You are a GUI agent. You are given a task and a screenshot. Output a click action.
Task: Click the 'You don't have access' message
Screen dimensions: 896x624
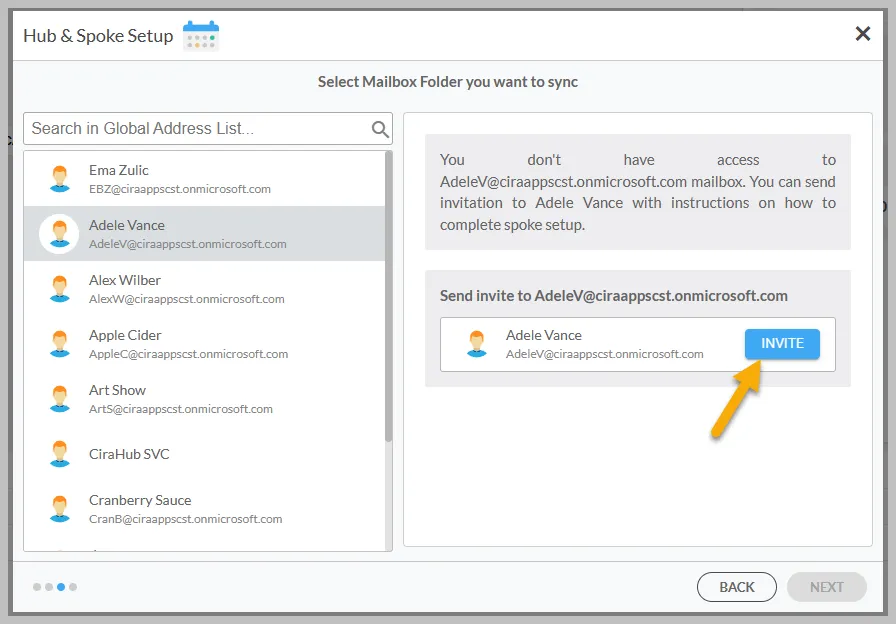click(638, 192)
